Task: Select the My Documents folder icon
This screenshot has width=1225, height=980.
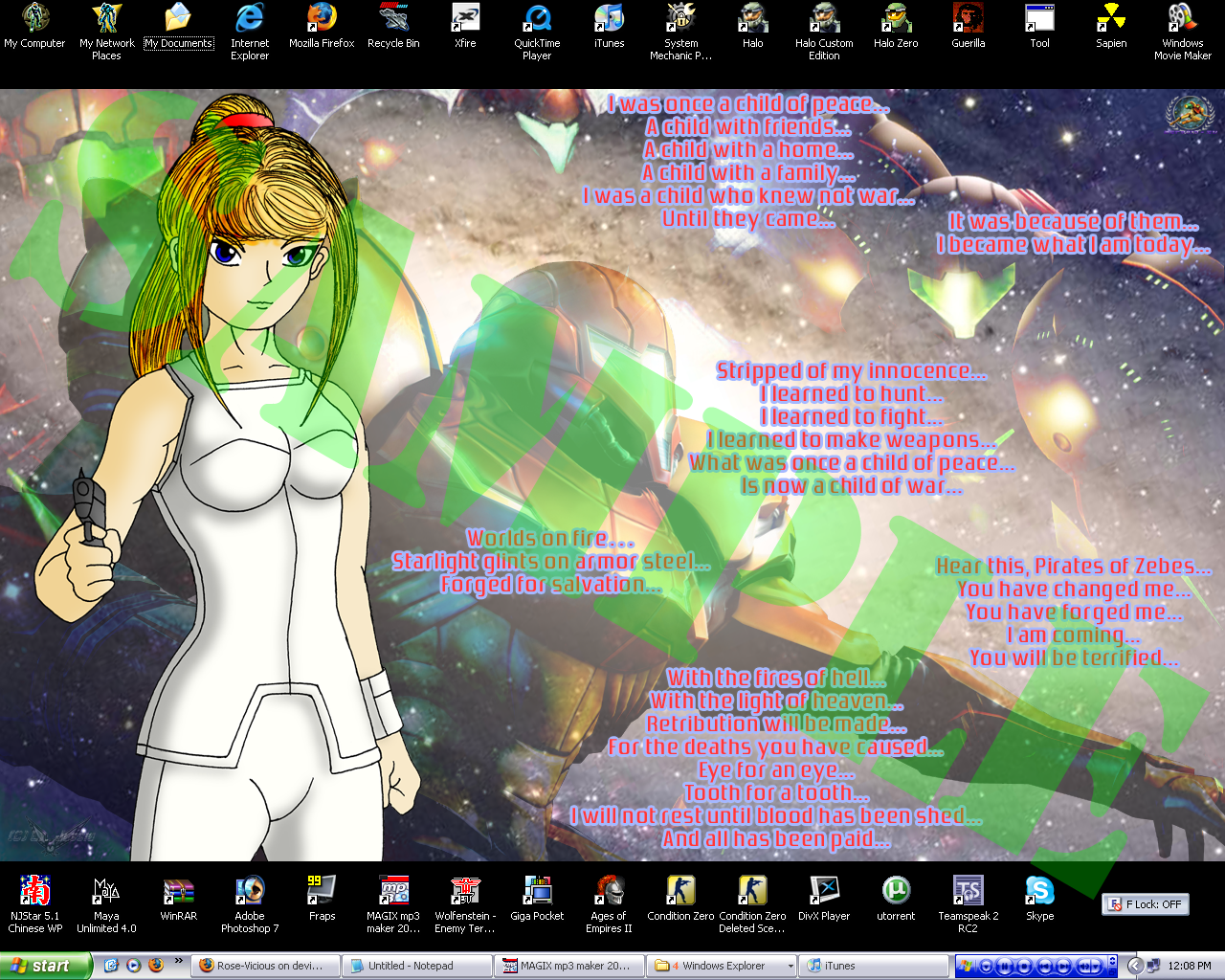Action: 178,27
